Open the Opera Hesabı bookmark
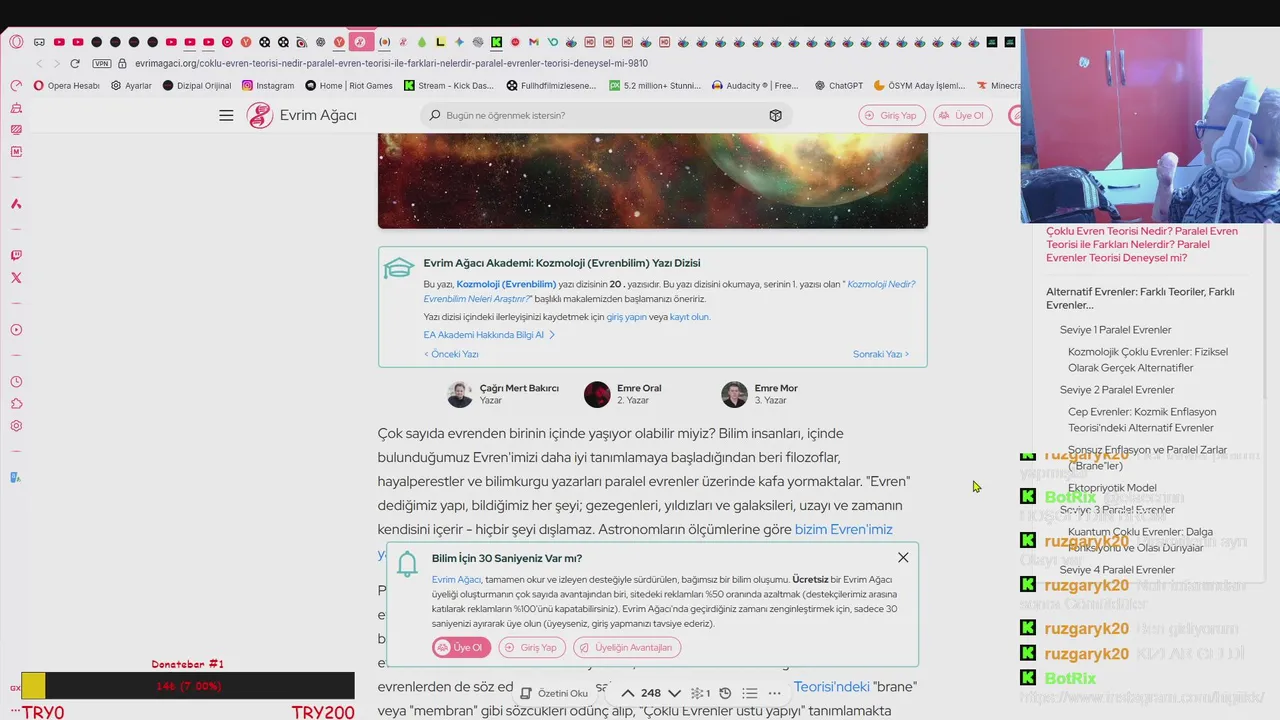 [67, 86]
